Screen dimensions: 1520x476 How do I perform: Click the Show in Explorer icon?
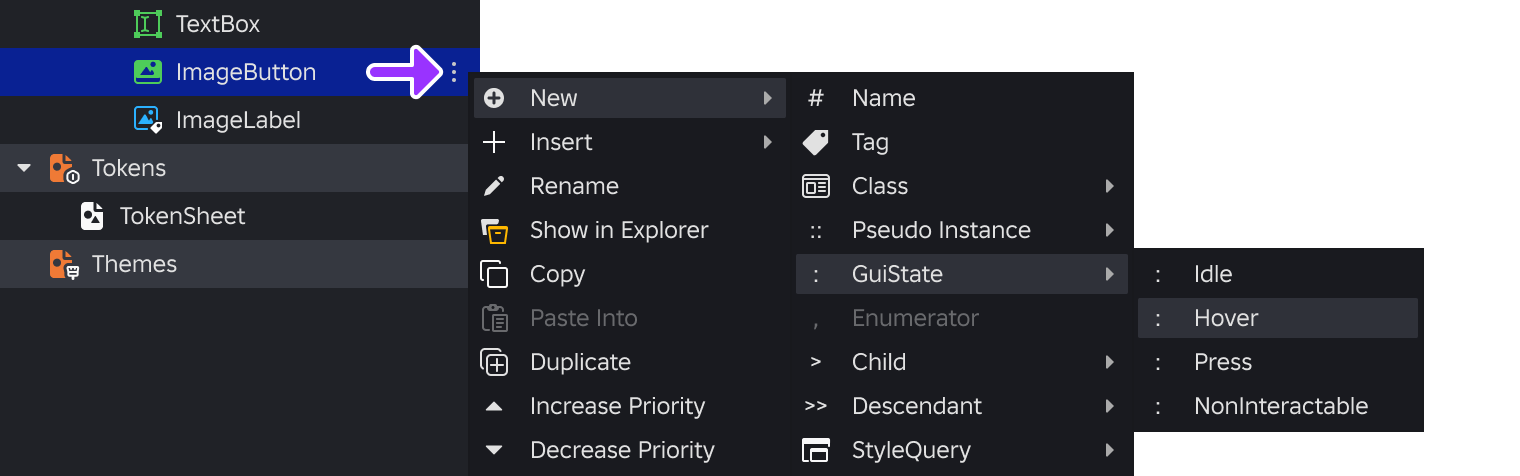click(x=494, y=230)
